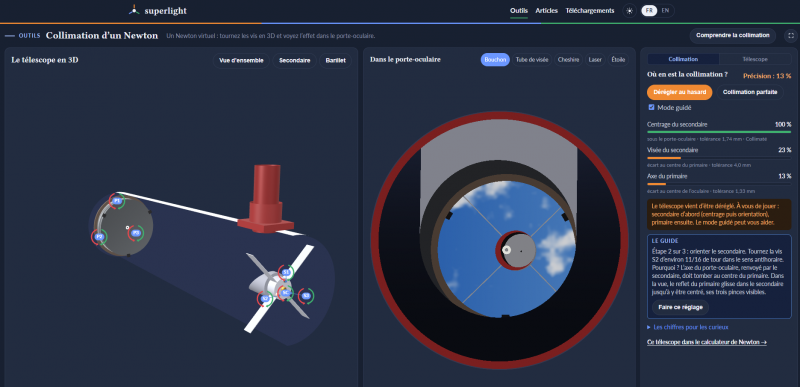Click the Secondaire camera view button
Viewport: 800px width, 387px height.
(294, 61)
